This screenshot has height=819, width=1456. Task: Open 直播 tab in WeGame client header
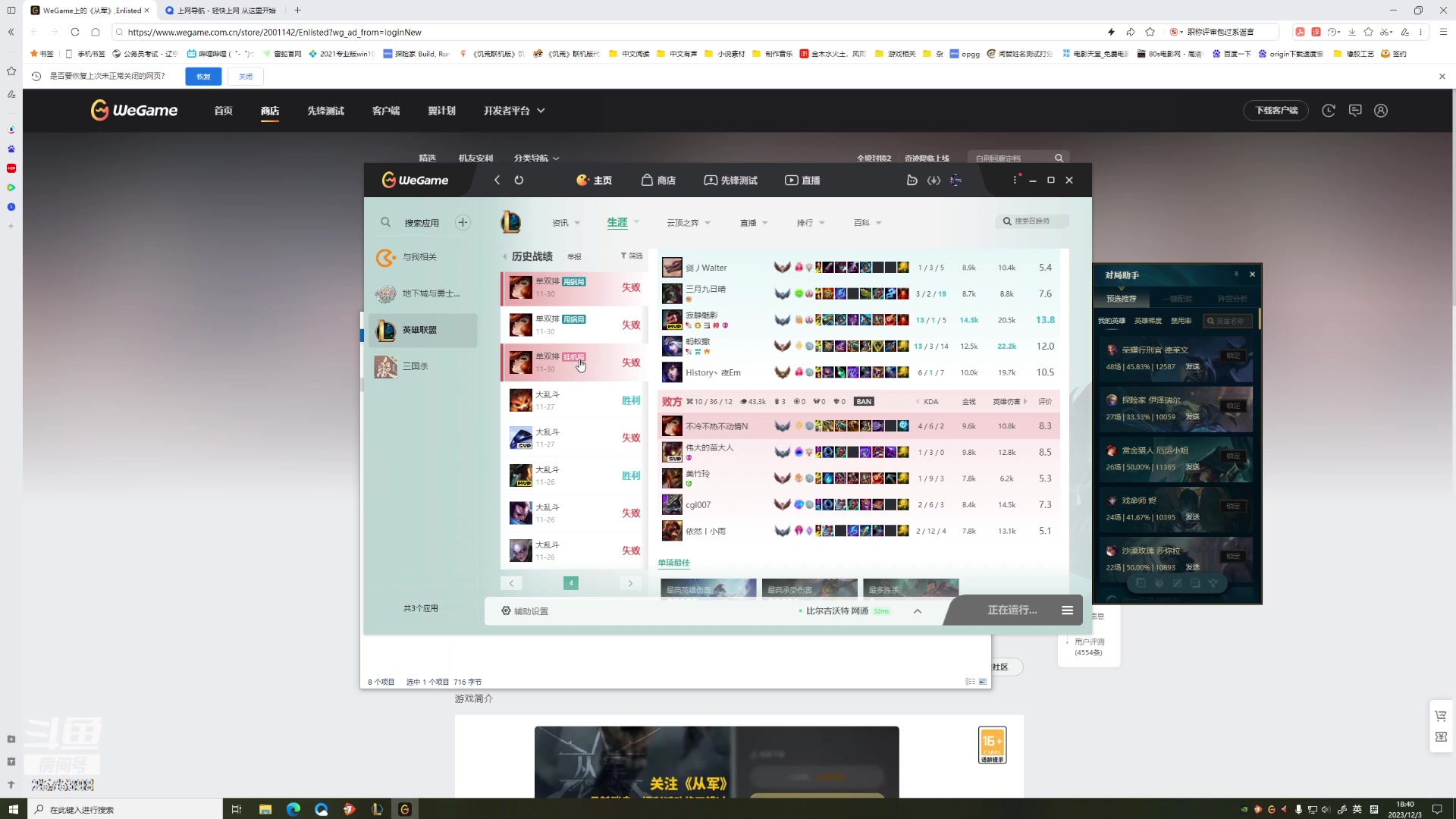tap(802, 180)
